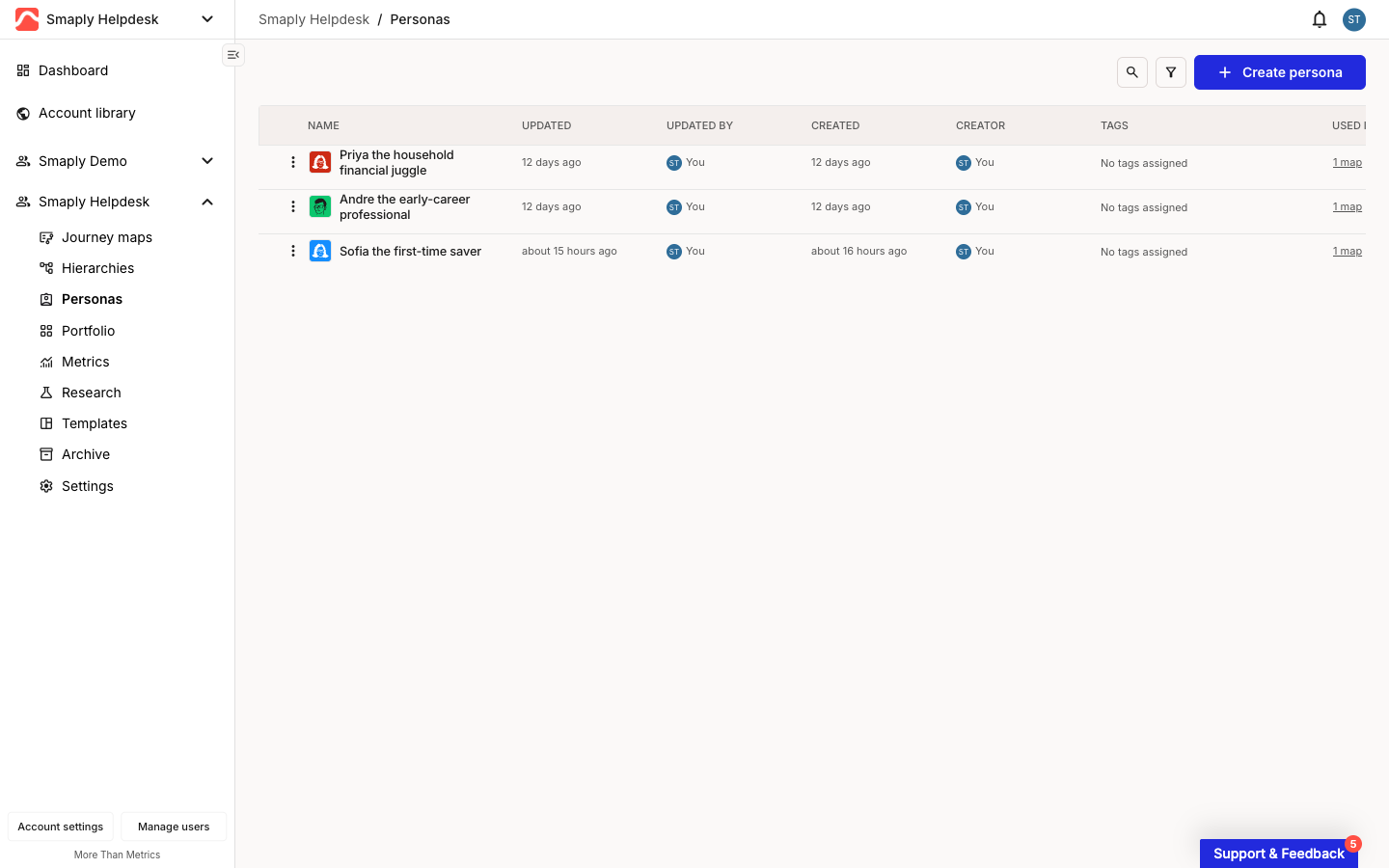Image resolution: width=1389 pixels, height=868 pixels.
Task: Open the notifications bell
Action: point(1320,19)
